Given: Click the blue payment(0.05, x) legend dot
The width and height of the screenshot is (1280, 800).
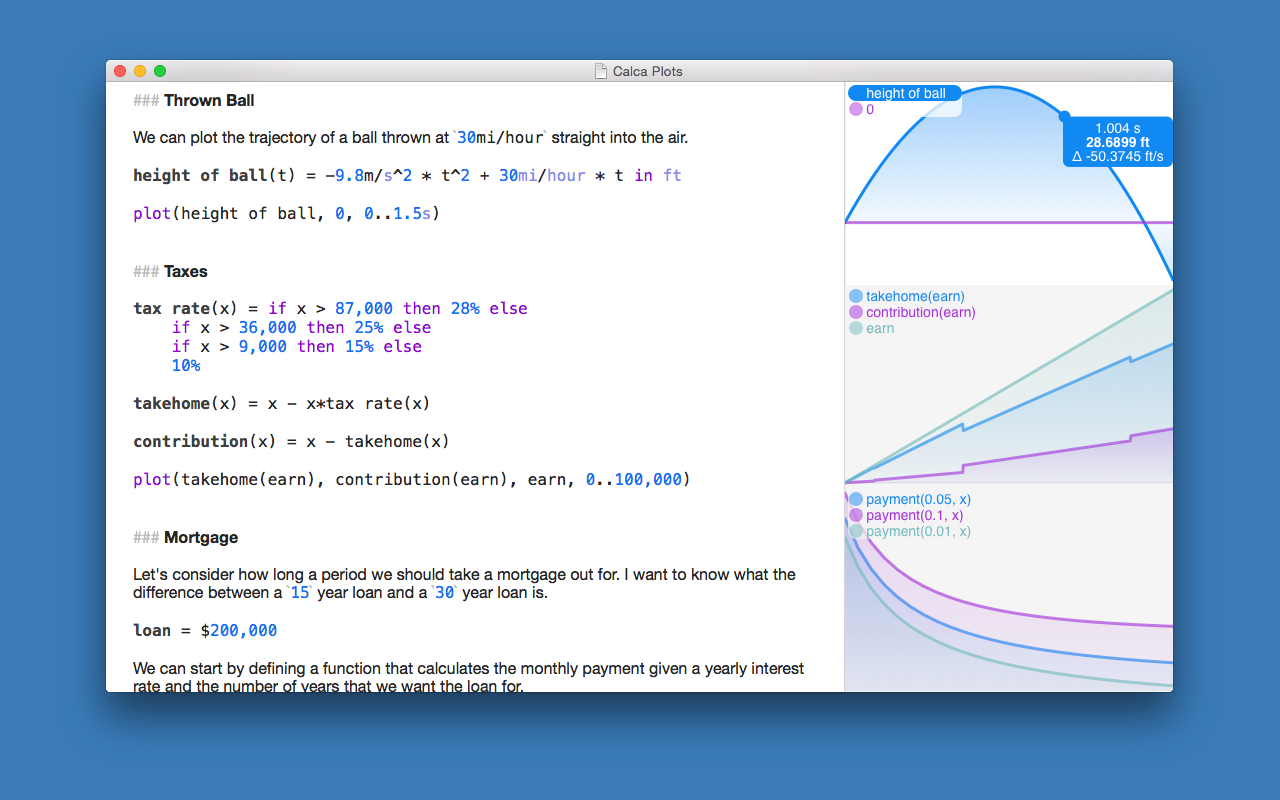Looking at the screenshot, I should [855, 499].
